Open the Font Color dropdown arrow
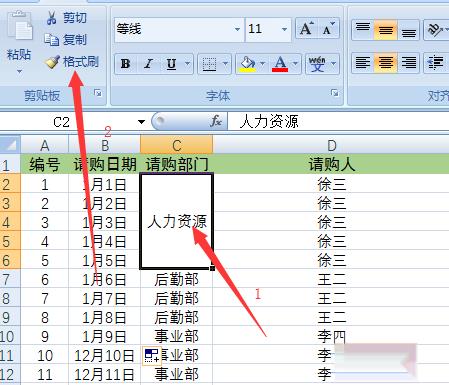 [x=295, y=63]
